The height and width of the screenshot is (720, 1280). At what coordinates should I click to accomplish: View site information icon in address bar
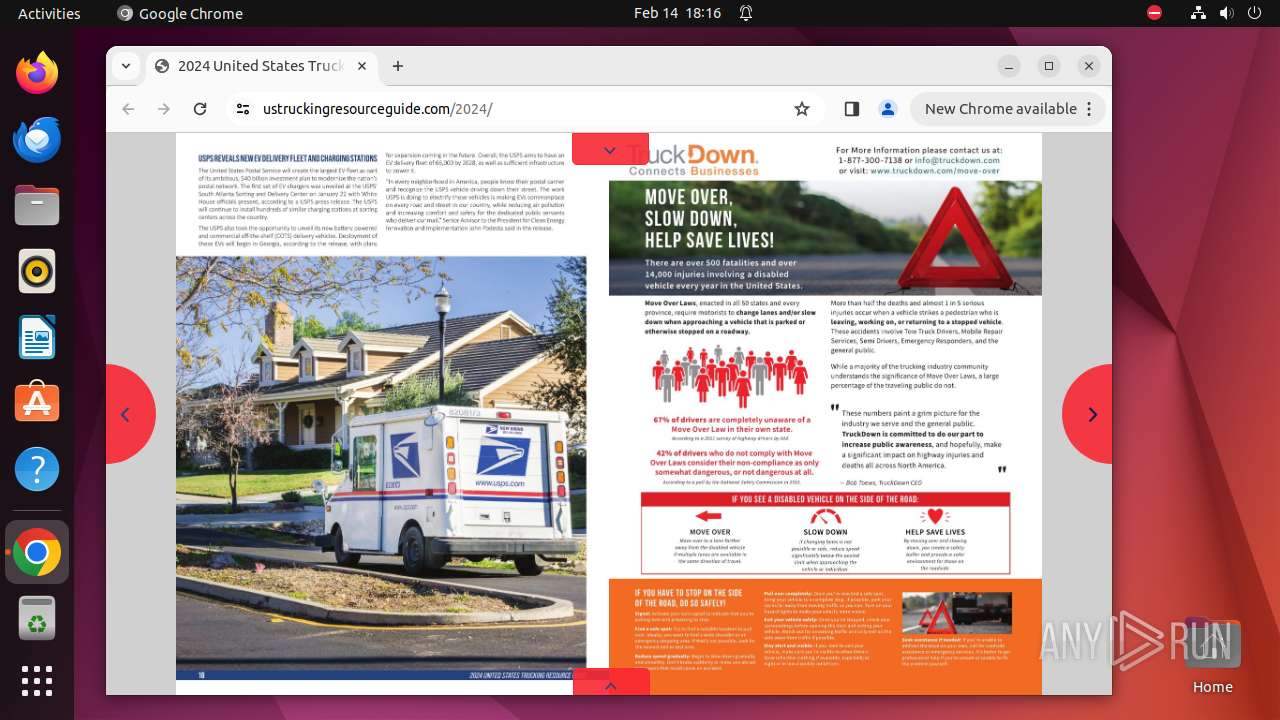pyautogui.click(x=243, y=109)
